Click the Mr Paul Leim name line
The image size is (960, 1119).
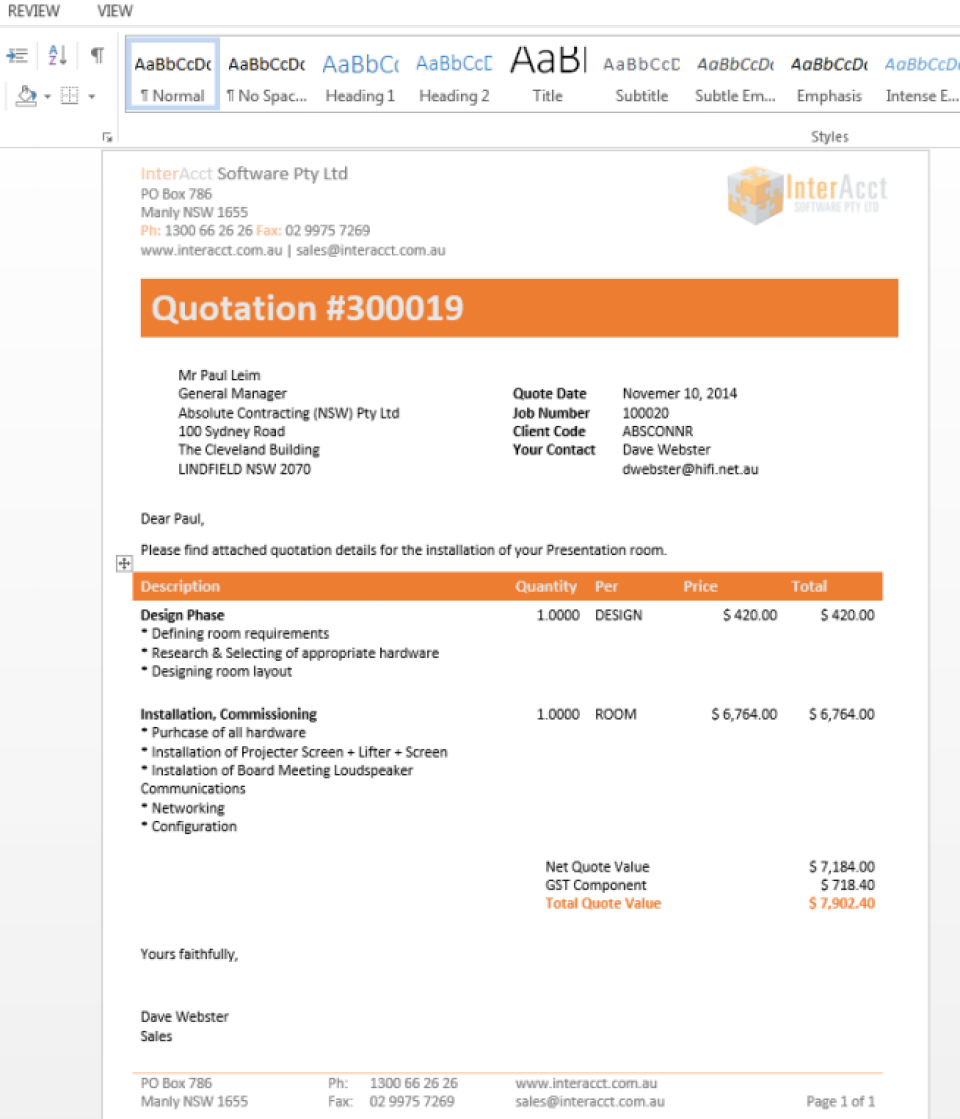[219, 375]
